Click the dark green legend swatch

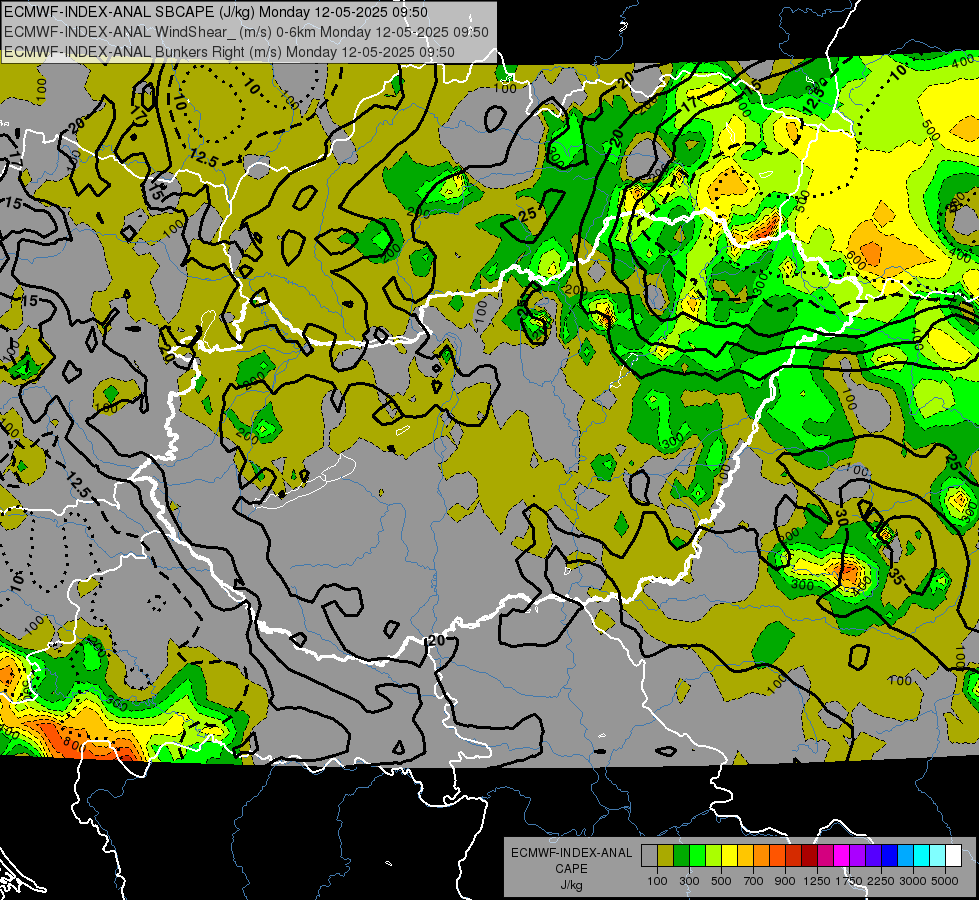(681, 855)
